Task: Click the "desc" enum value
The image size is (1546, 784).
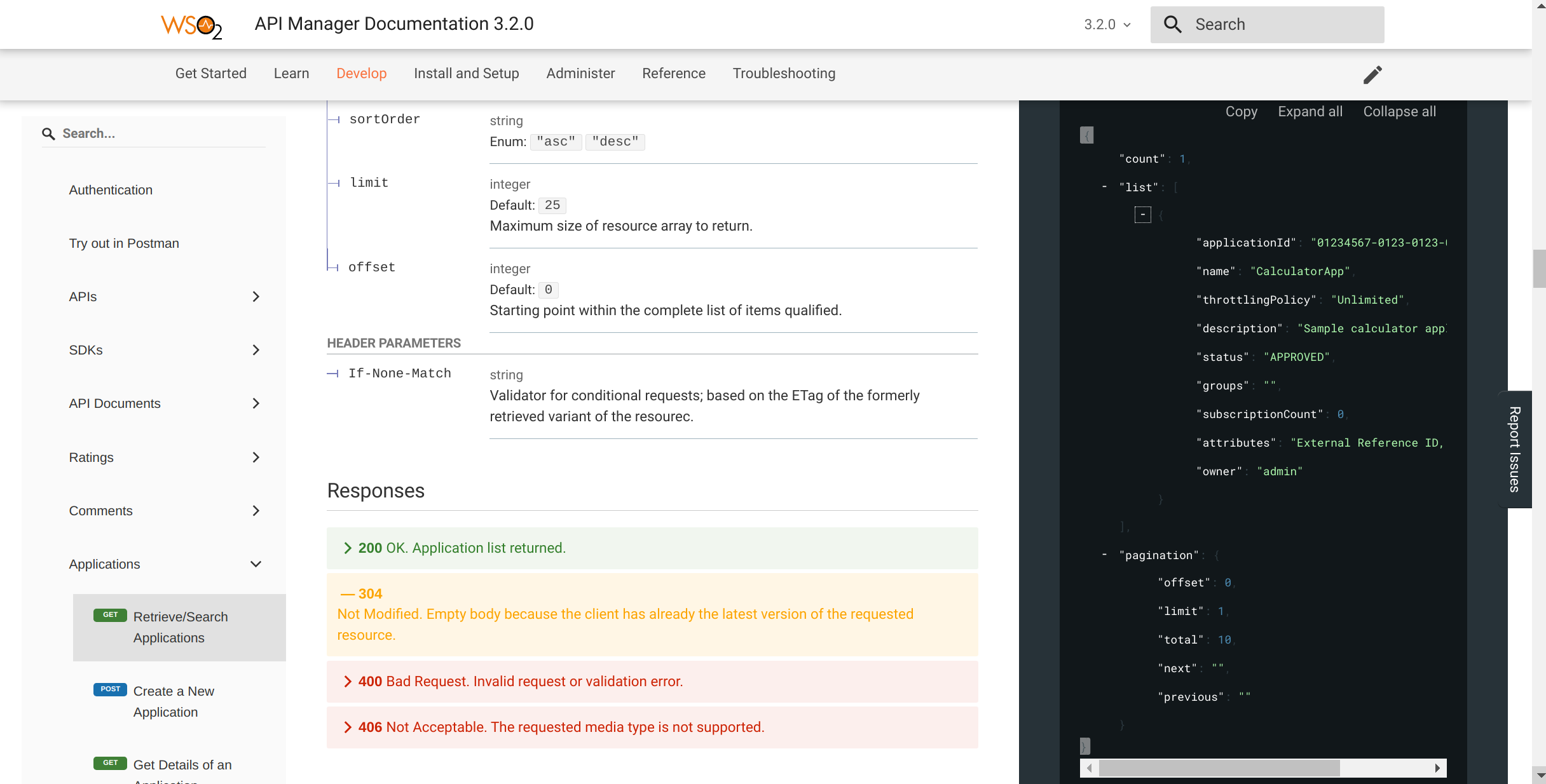Action: 615,142
